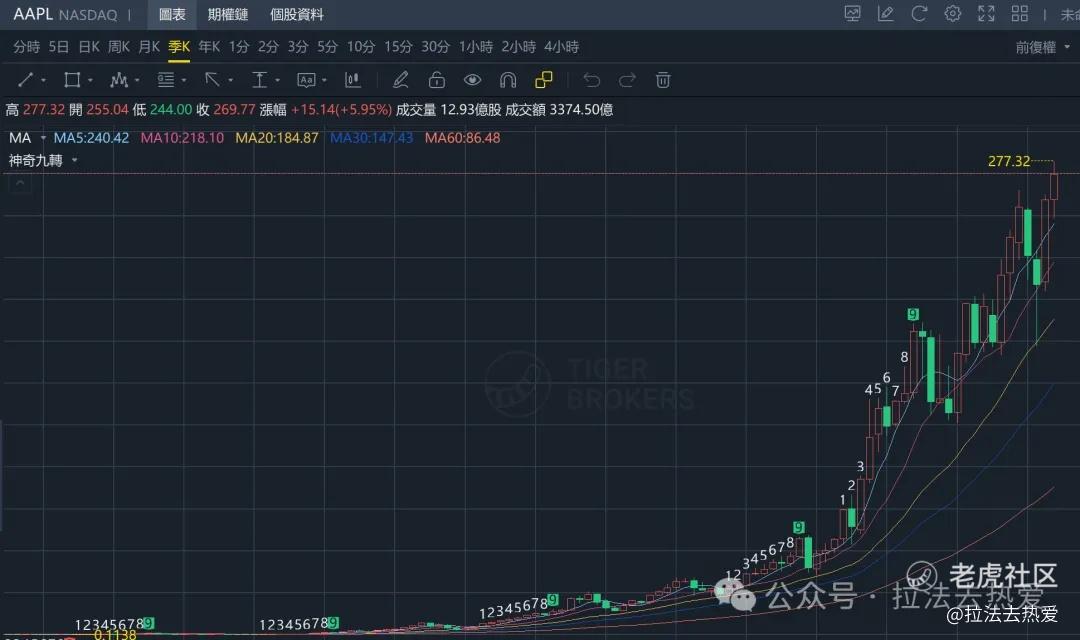
Task: Select the trend line drawing tool
Action: [x=25, y=80]
